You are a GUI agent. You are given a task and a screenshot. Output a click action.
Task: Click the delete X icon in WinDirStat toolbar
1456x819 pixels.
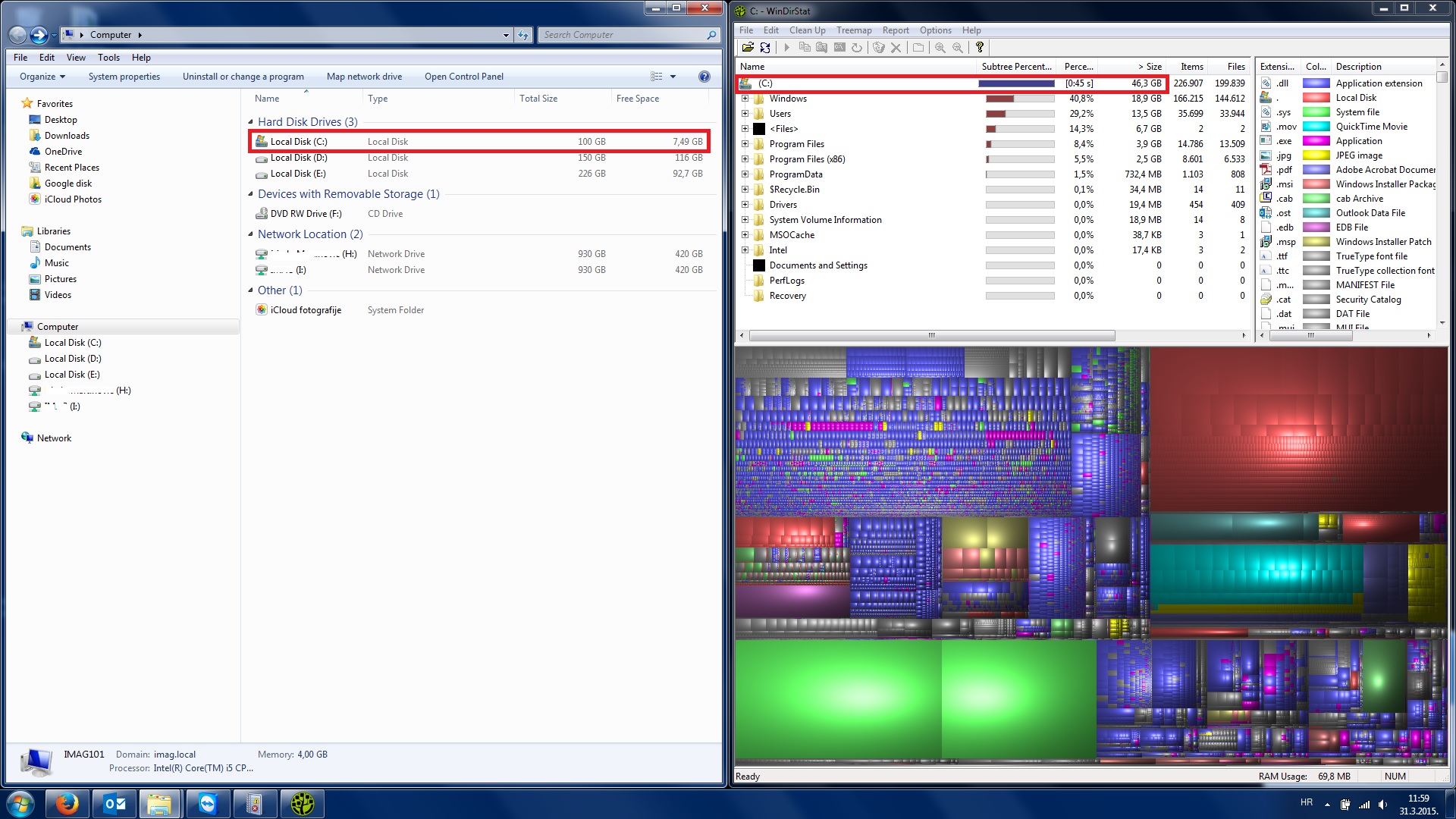pos(896,47)
